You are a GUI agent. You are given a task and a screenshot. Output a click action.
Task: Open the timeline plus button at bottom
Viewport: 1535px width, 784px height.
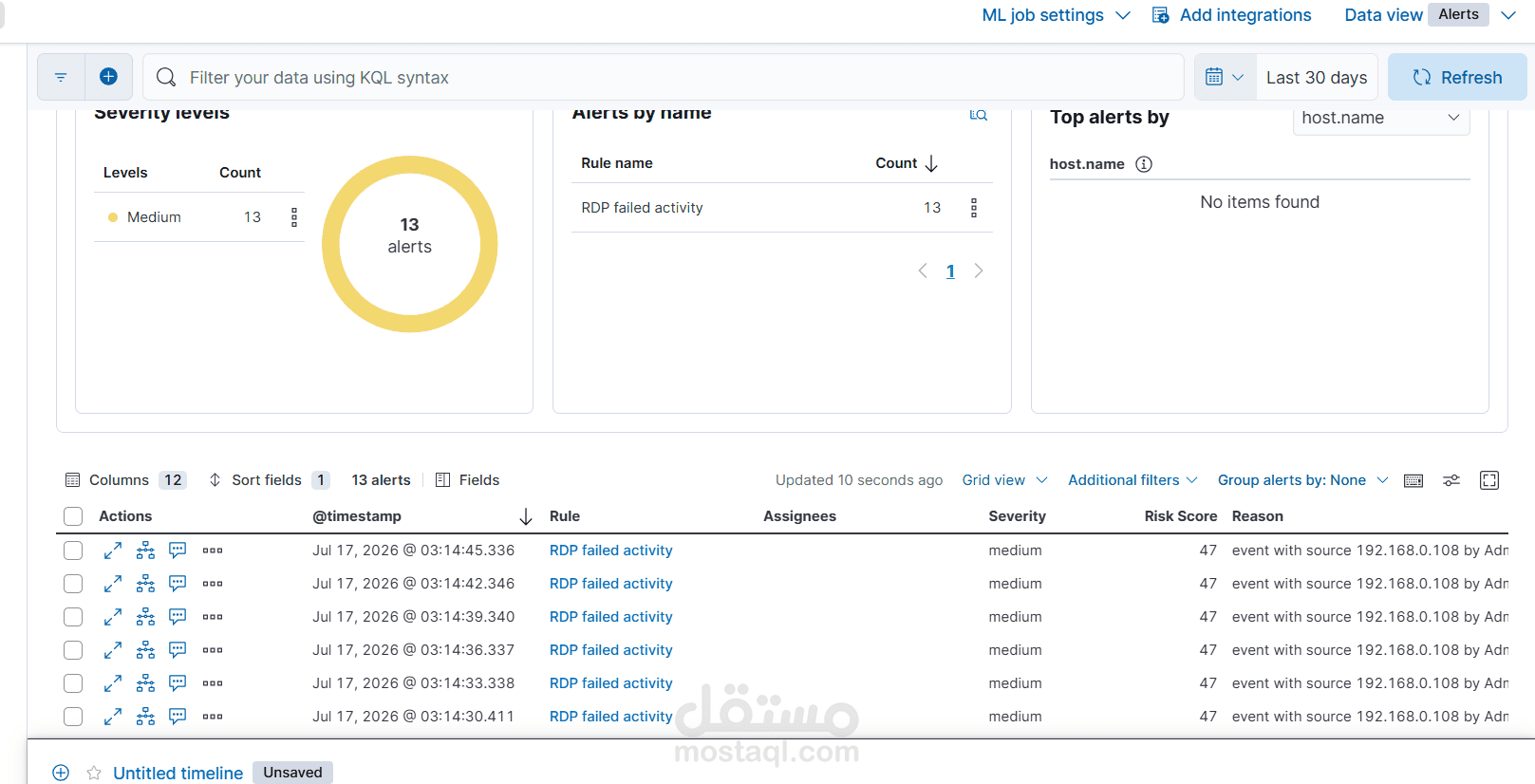coord(61,773)
